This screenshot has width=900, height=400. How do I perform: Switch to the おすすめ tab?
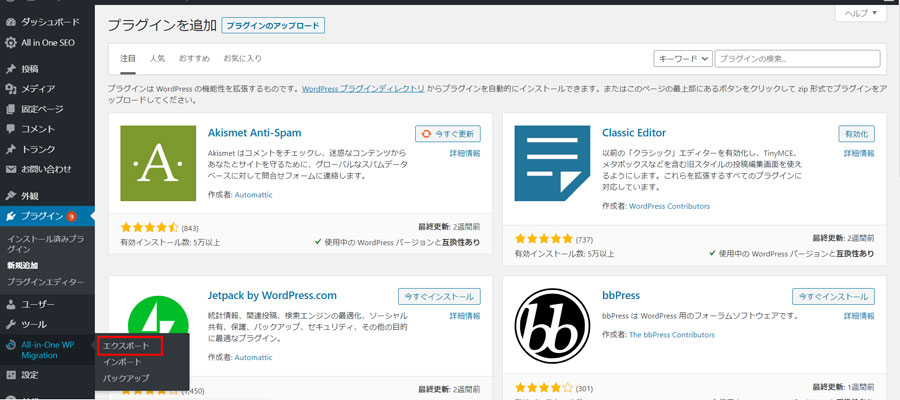(x=194, y=59)
